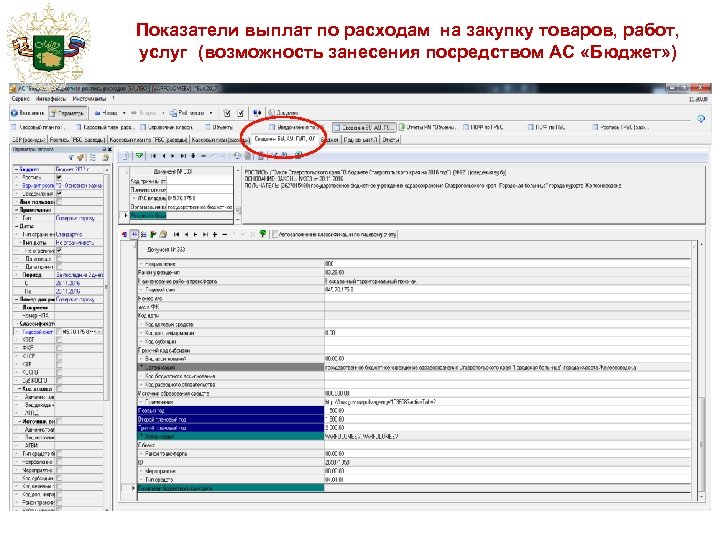The image size is (720, 540).
Task: Go to previous record in upper grid toolbar
Action: coord(163,156)
